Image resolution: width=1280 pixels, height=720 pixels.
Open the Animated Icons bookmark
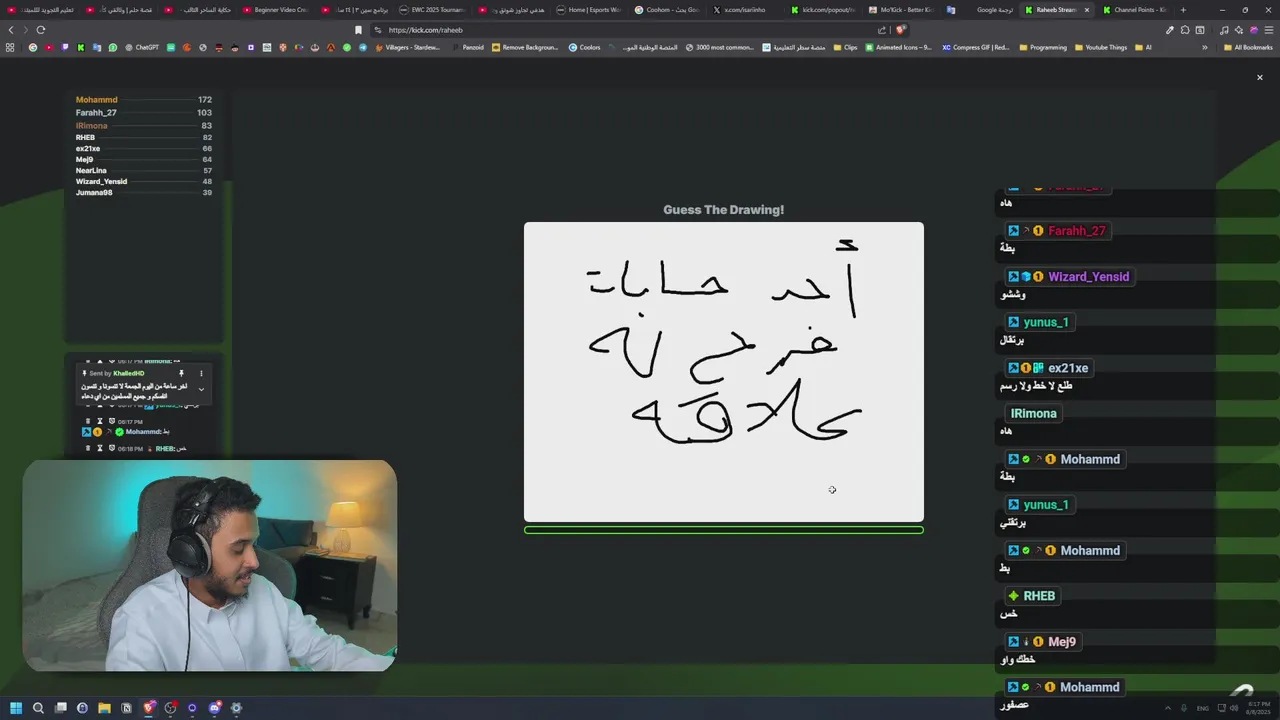898,47
